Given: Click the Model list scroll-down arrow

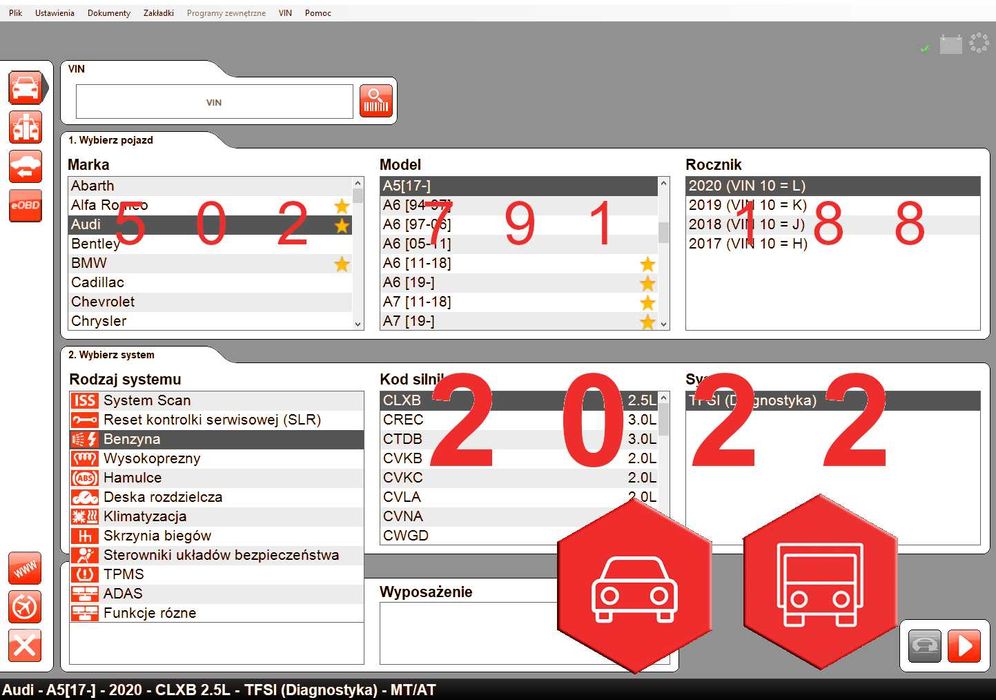Looking at the screenshot, I should pyautogui.click(x=664, y=324).
